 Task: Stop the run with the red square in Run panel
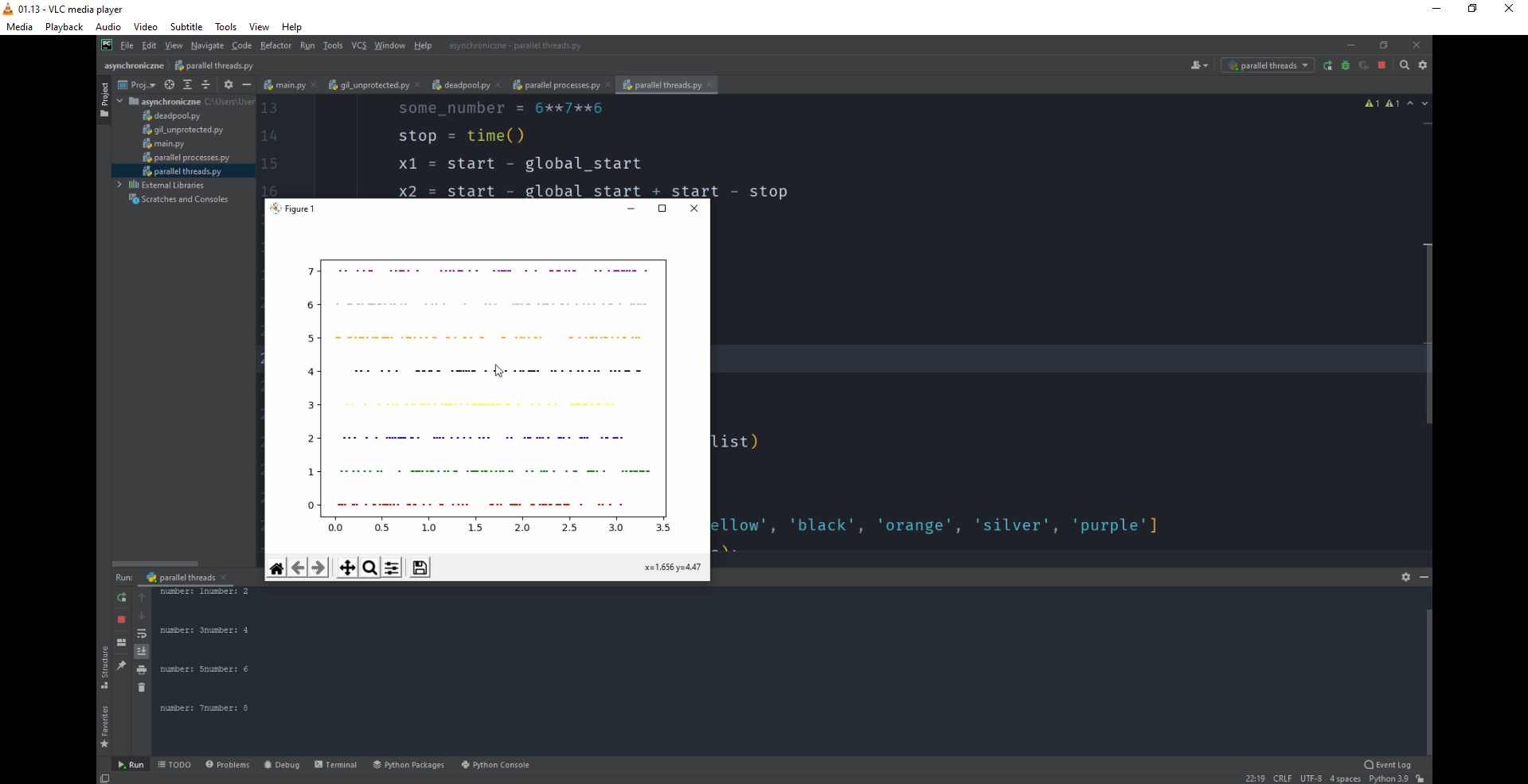point(121,619)
